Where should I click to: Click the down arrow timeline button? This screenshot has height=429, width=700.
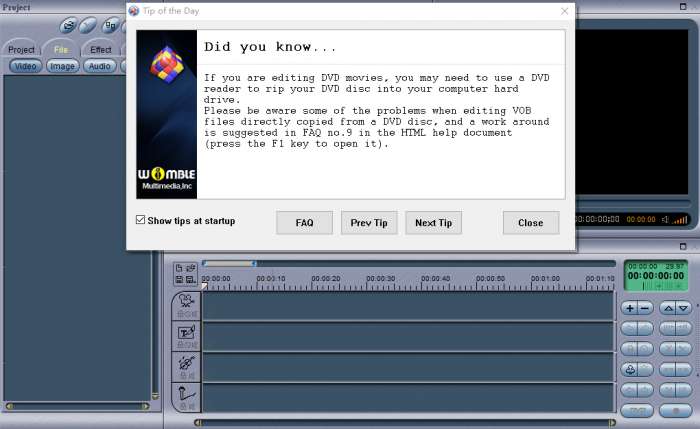click(x=683, y=308)
